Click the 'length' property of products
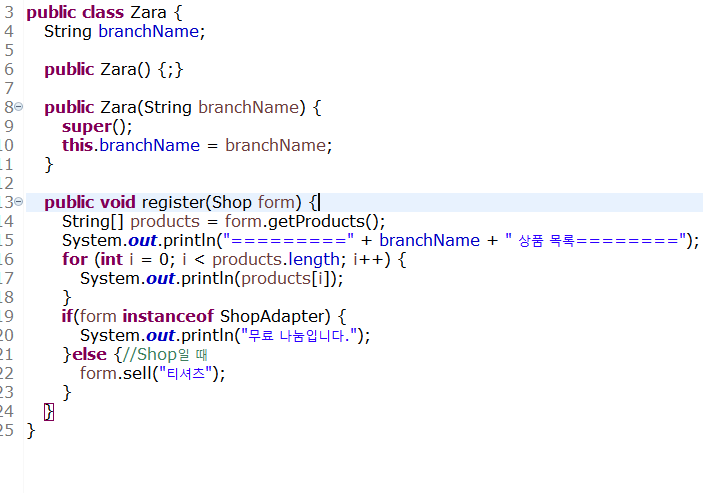 314,259
